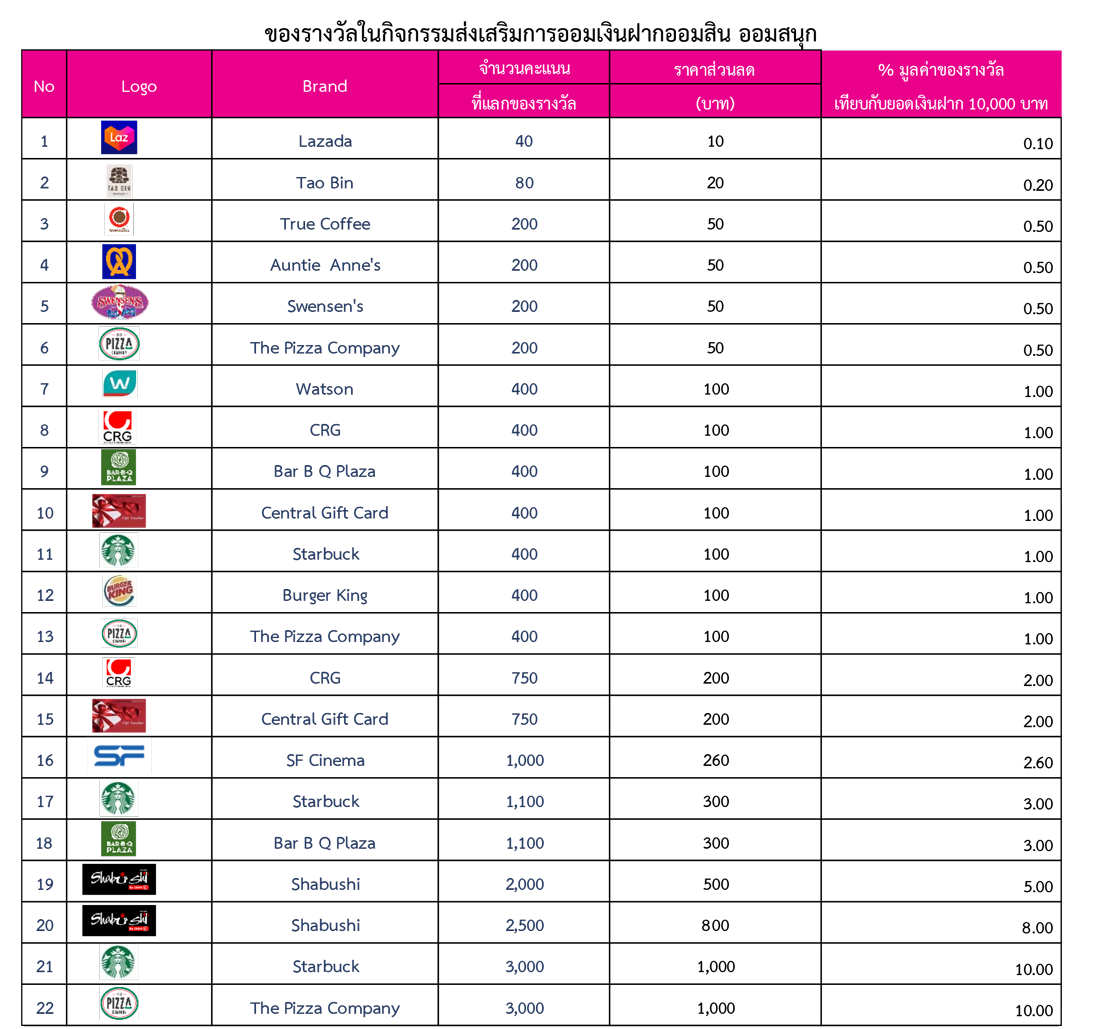Image resolution: width=1100 pixels, height=1029 pixels.
Task: Select the 'SF Cinema' brand cell
Action: (325, 760)
